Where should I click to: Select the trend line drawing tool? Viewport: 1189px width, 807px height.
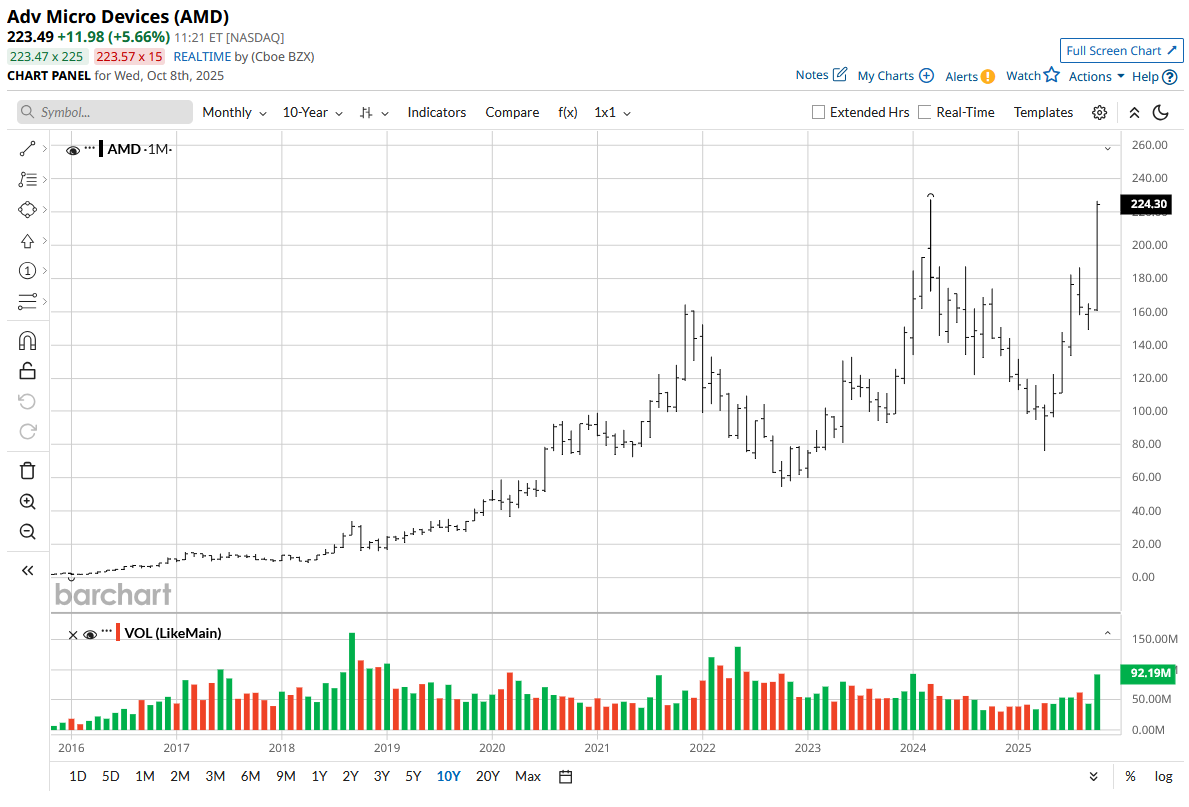27,149
